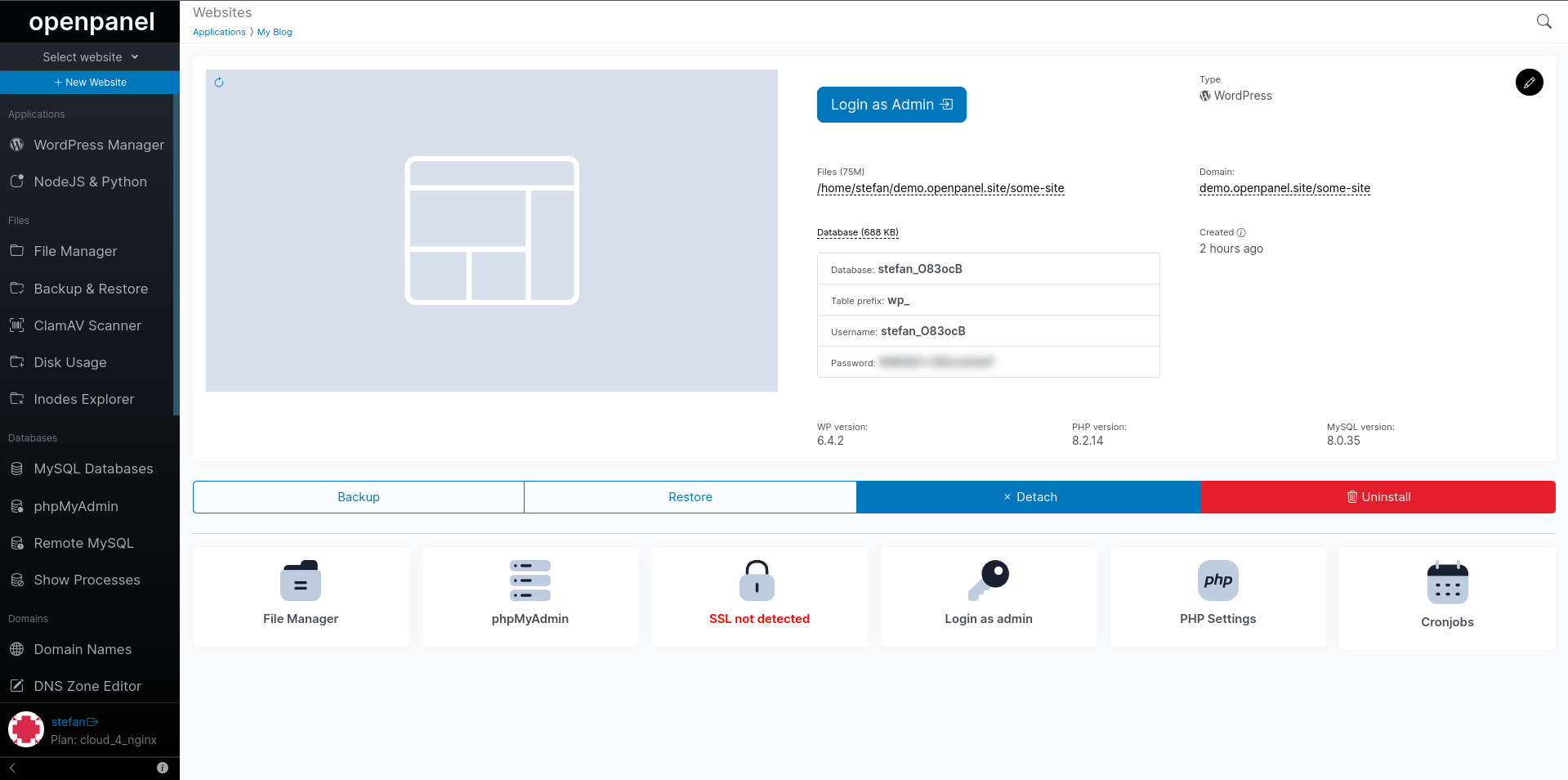Open the demo.openpanel.site/some-site domain link
The height and width of the screenshot is (780, 1568).
pyautogui.click(x=1284, y=188)
